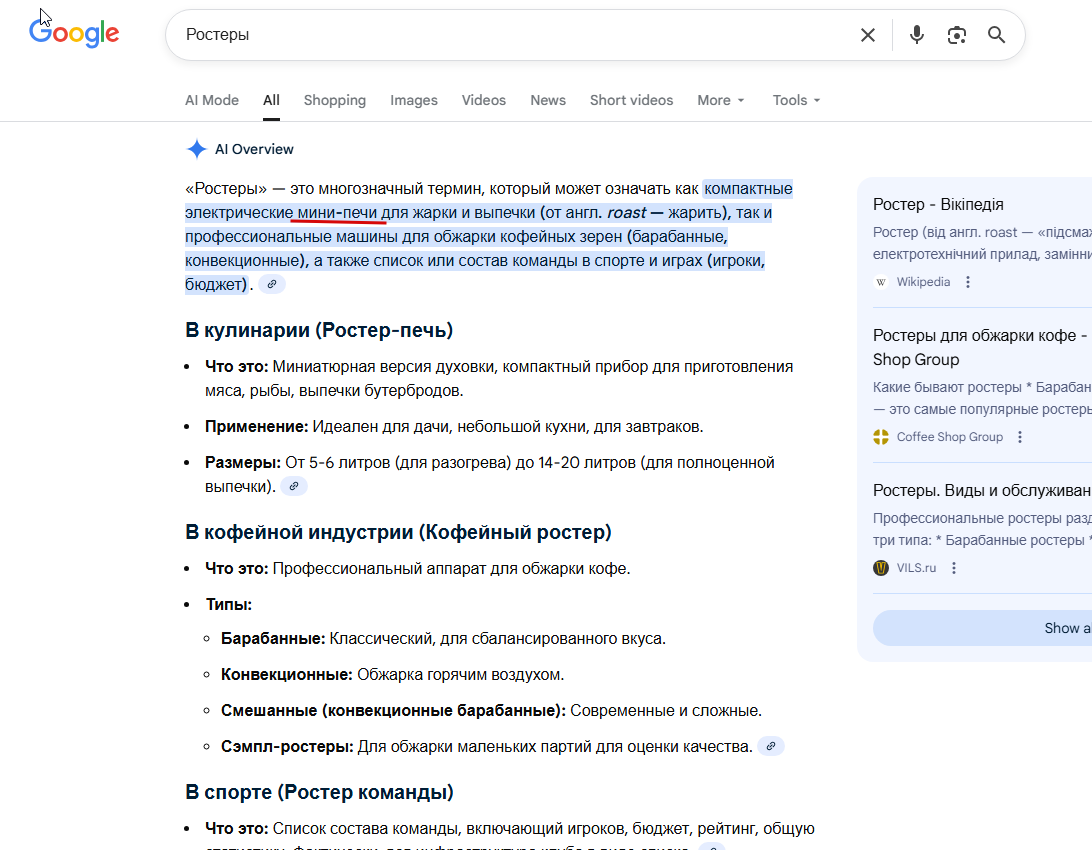Switch to AI Mode tab
Viewport: 1092px width, 850px height.
coord(212,100)
